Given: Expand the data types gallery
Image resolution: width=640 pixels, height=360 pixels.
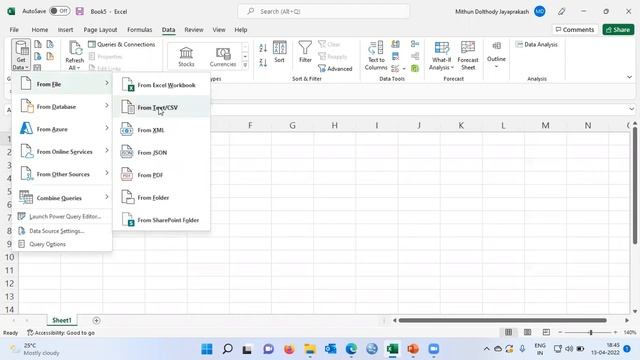Looking at the screenshot, I should point(245,65).
